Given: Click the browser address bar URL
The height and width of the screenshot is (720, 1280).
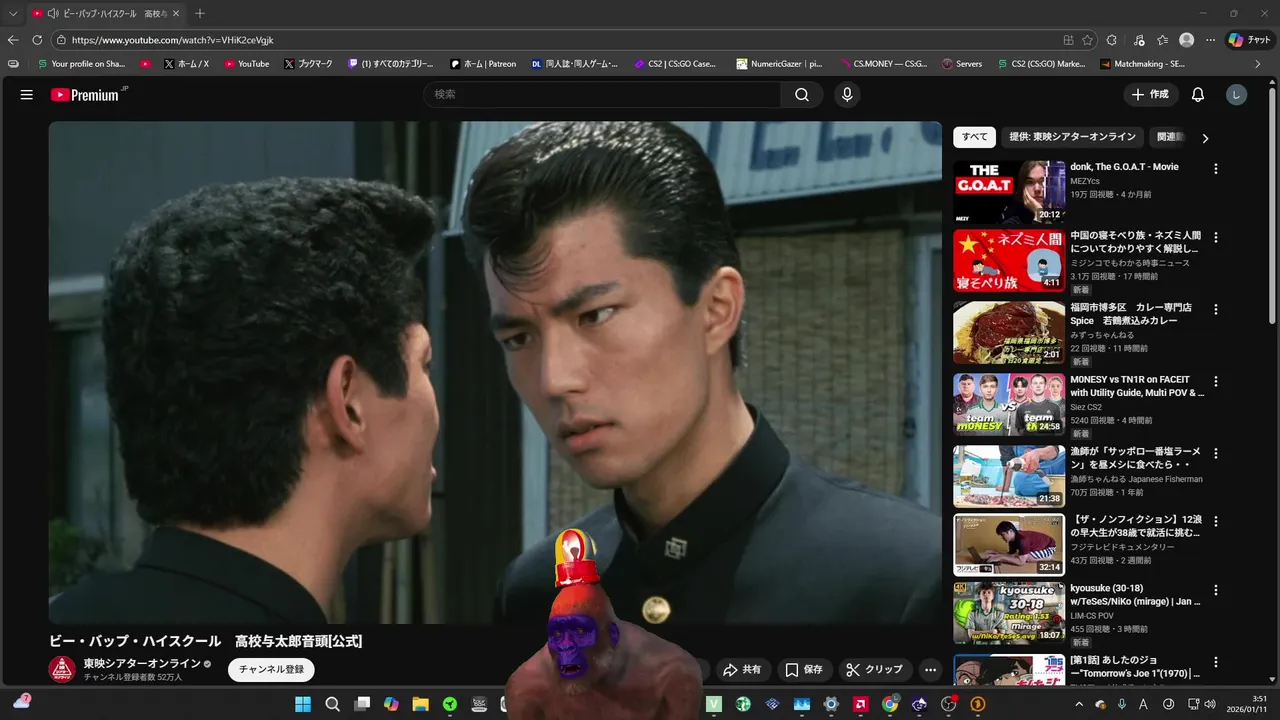Looking at the screenshot, I should tap(172, 40).
